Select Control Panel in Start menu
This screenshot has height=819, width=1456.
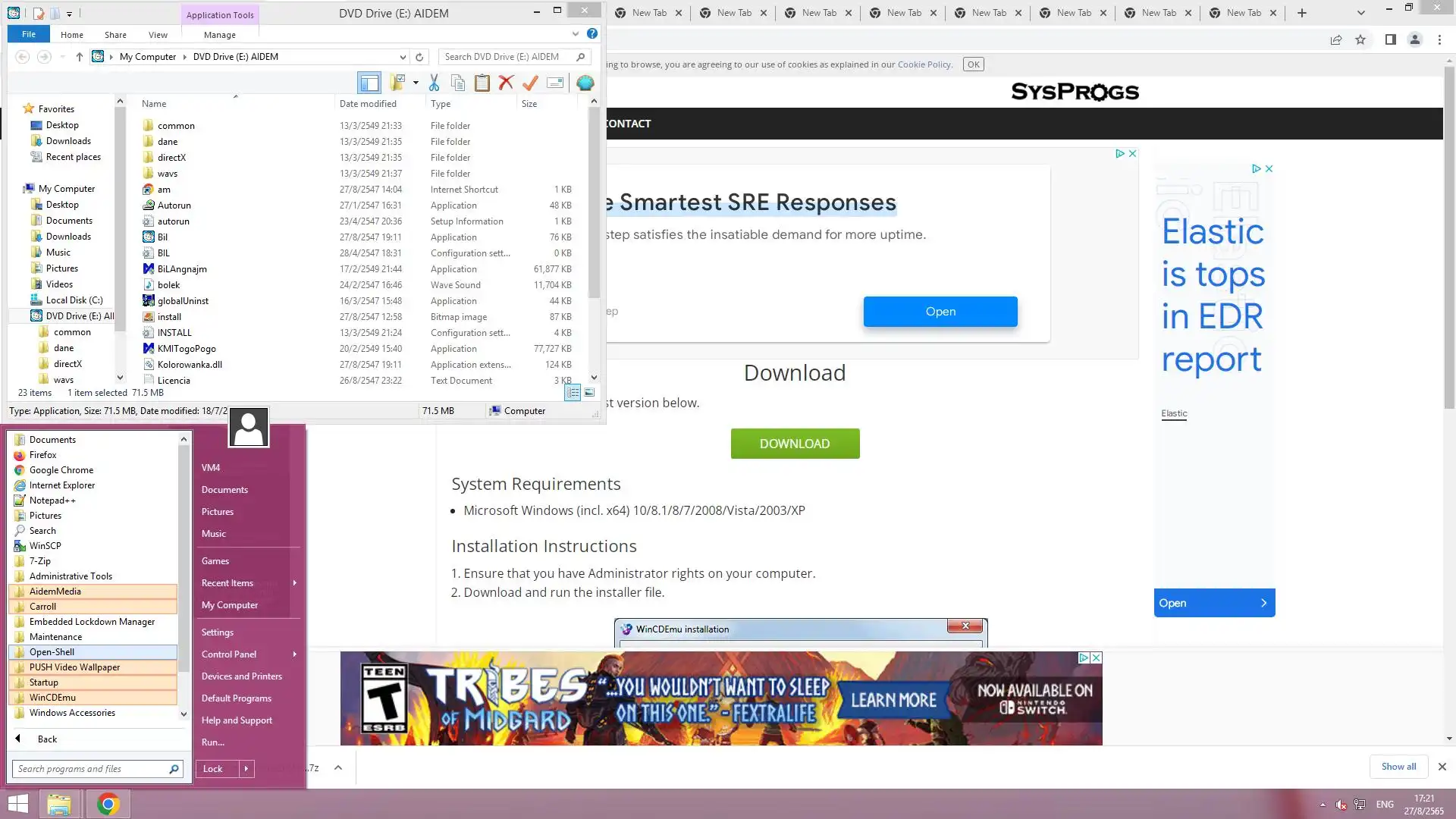point(229,654)
